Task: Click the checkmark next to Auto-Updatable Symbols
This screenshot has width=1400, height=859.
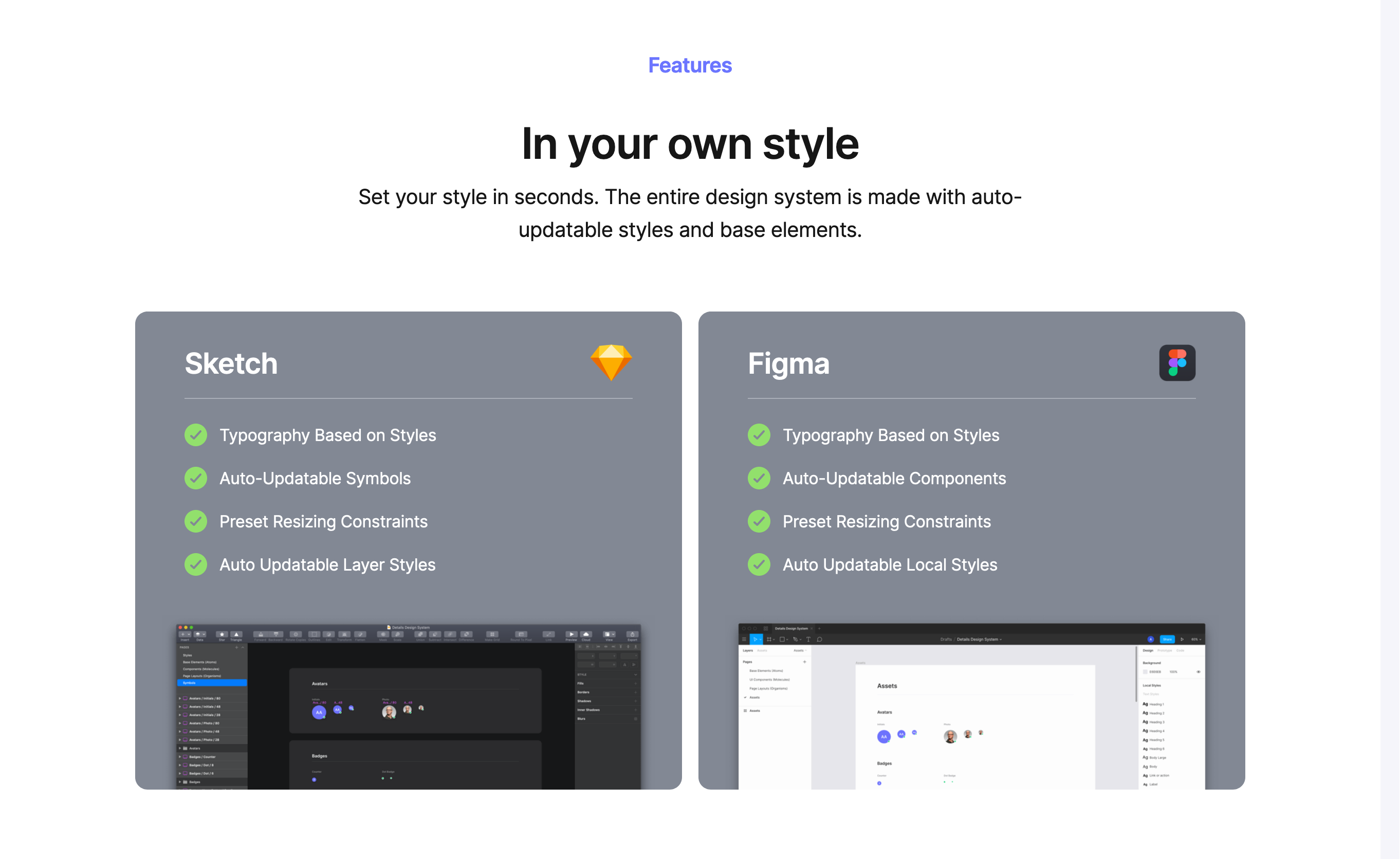Action: pos(196,479)
